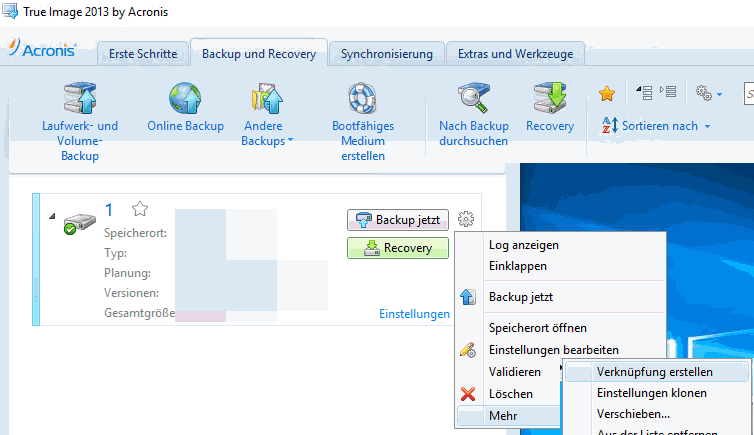Click the search input field
The image size is (754, 435).
[749, 93]
